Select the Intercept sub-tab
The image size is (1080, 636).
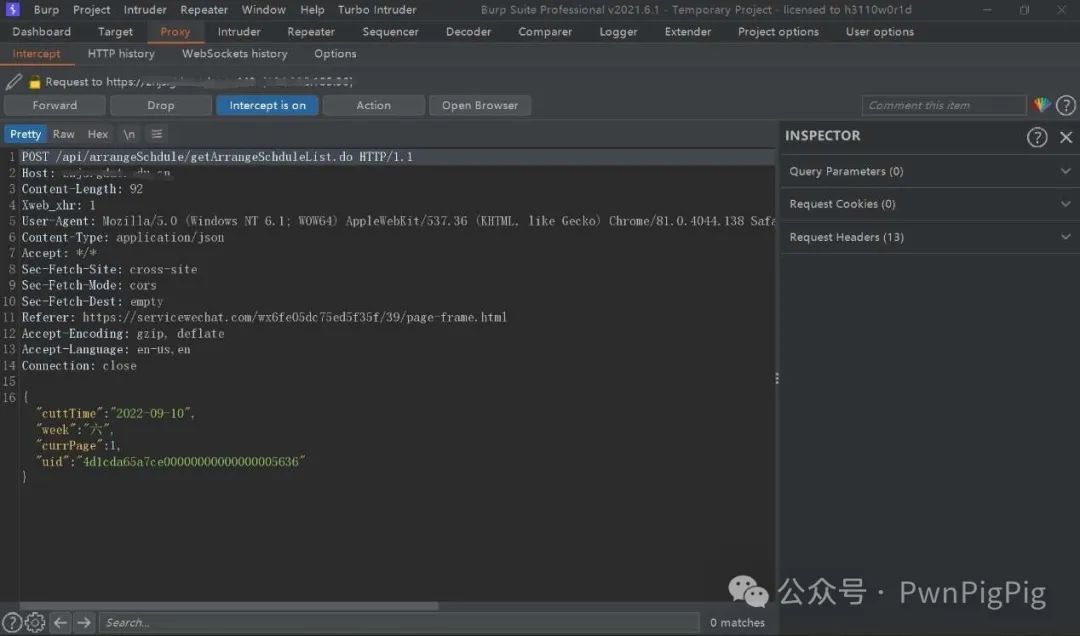point(37,54)
